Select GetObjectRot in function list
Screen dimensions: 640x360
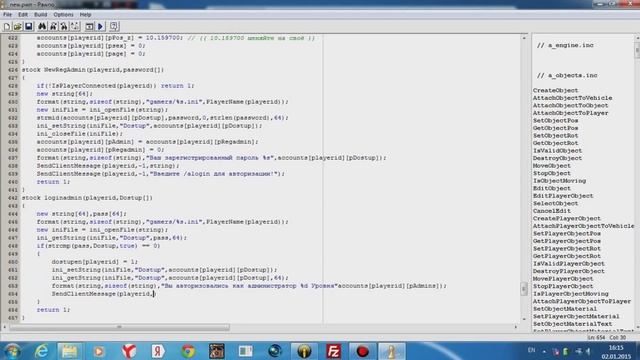pyautogui.click(x=556, y=143)
